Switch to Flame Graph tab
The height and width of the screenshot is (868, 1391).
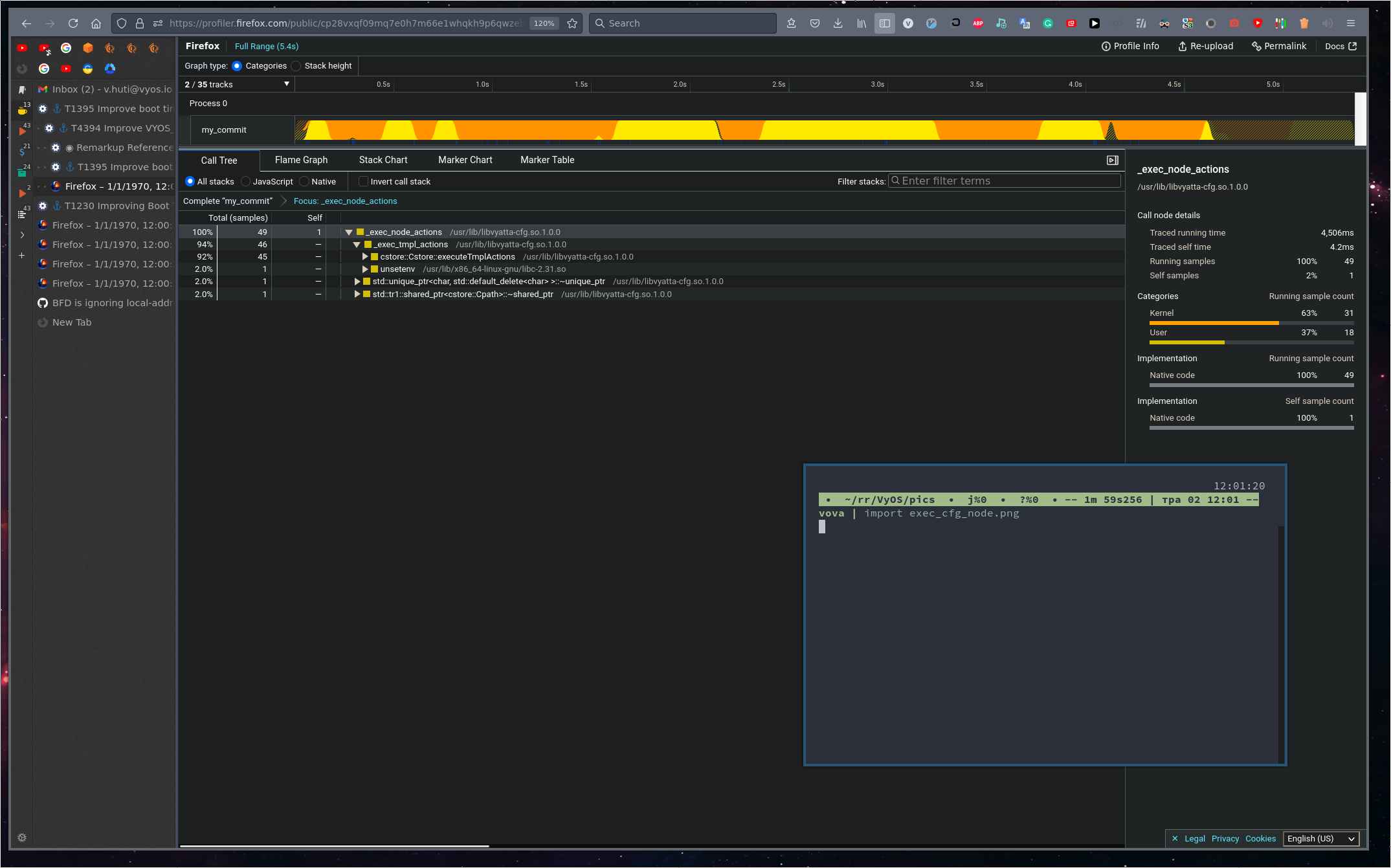pos(301,160)
